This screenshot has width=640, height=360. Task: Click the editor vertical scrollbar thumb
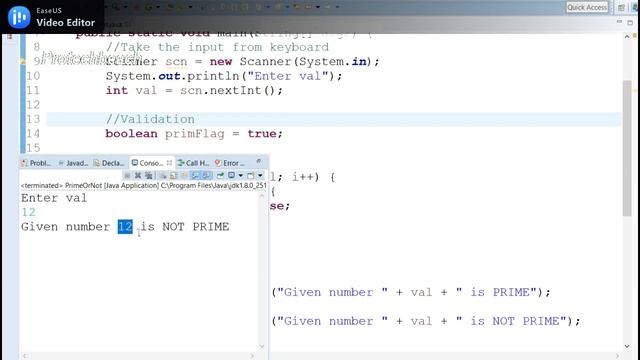[x=627, y=148]
